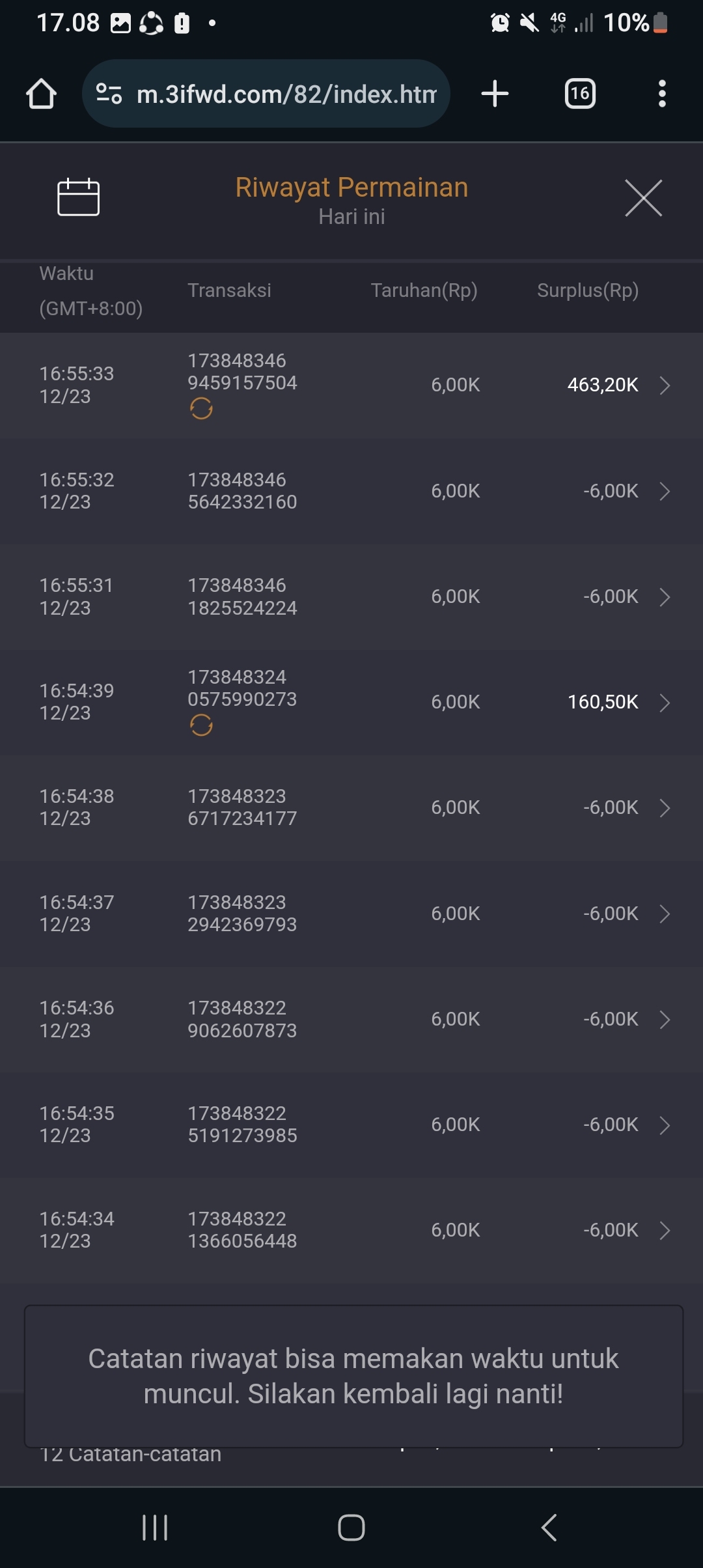703x1568 pixels.
Task: Tap the site settings icon in address bar
Action: coord(109,94)
